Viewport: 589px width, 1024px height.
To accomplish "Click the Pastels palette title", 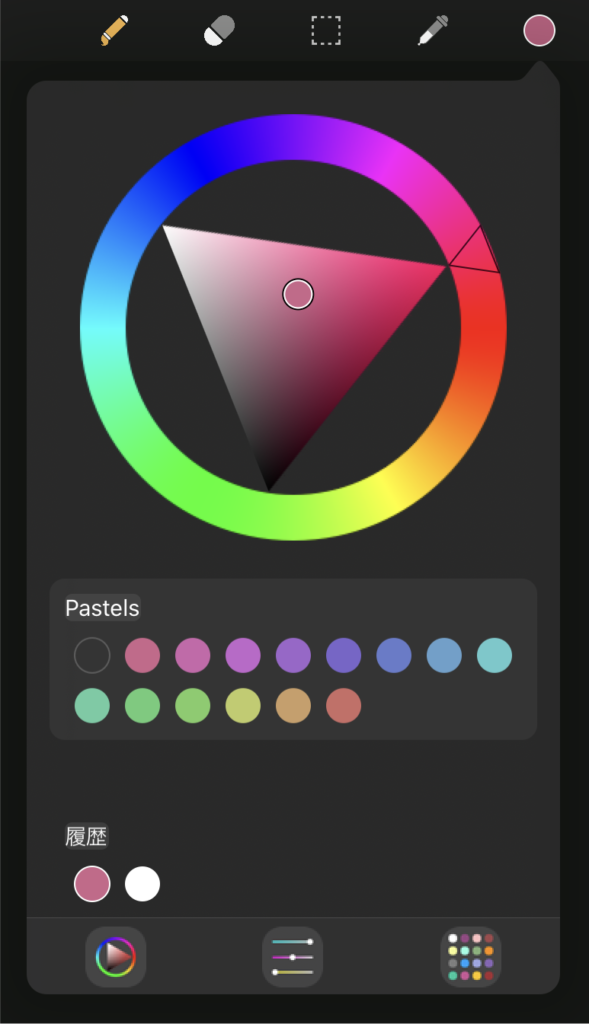I will [x=103, y=608].
